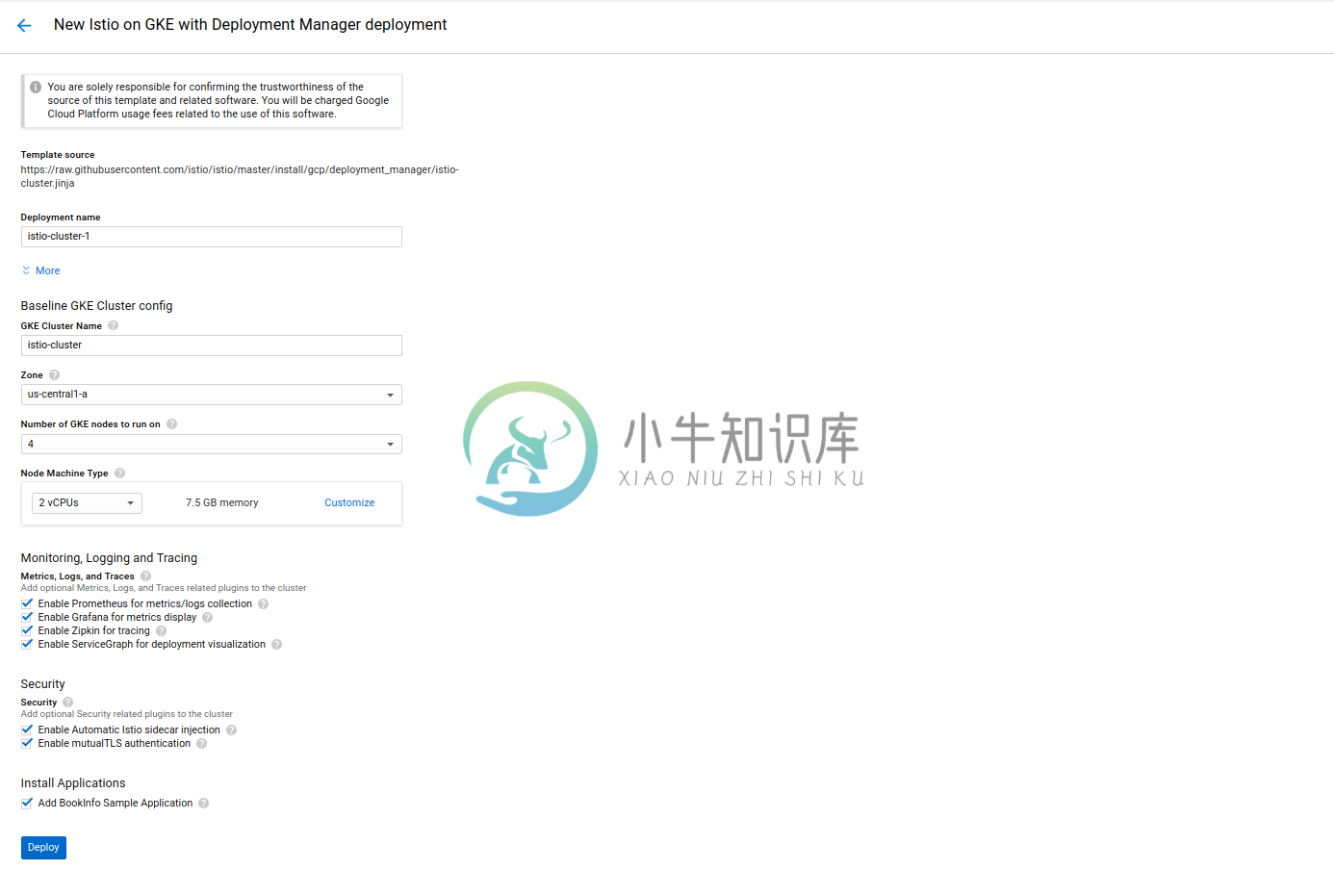Click the info icon in the warning notice
Screen dimensions: 1334x896
pos(36,87)
